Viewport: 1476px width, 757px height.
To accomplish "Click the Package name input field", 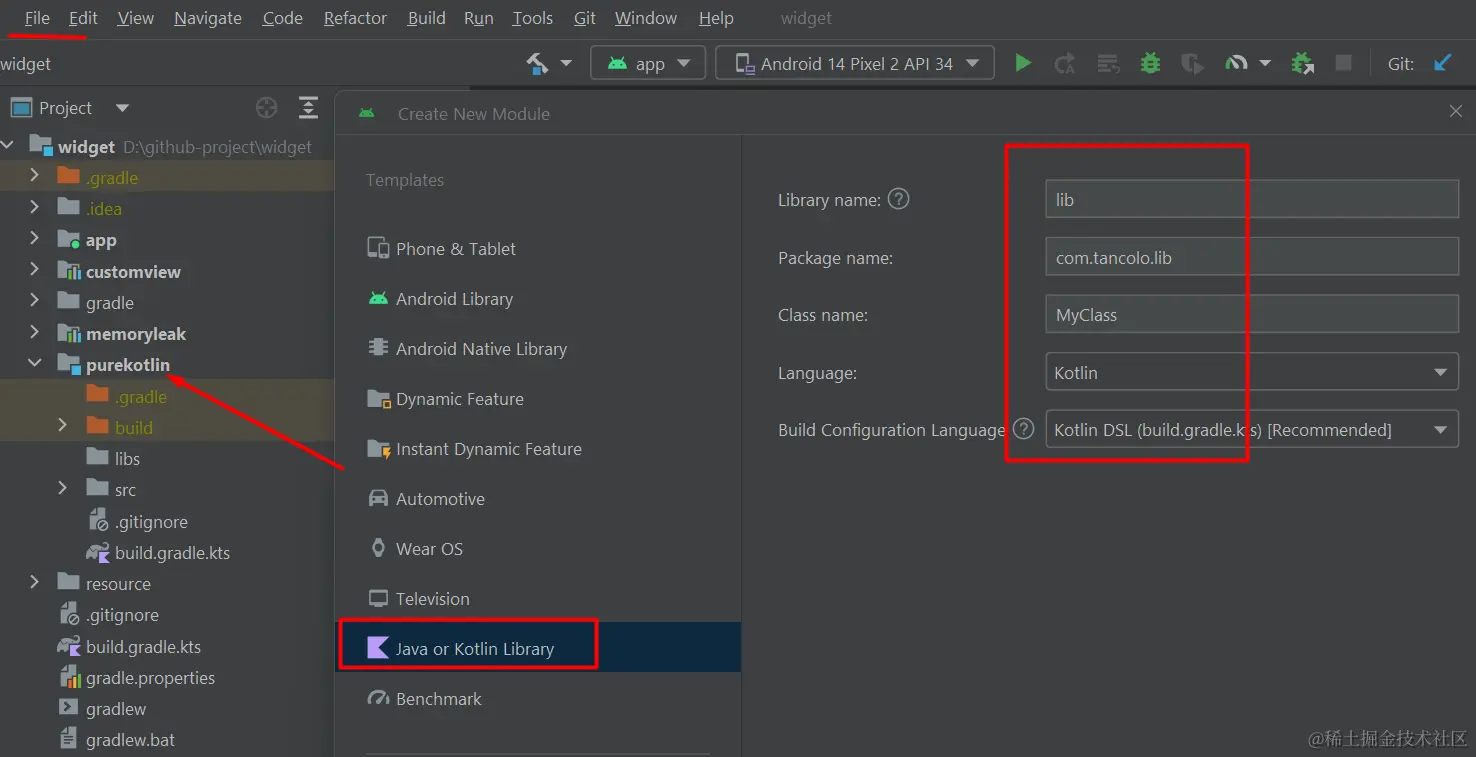I will coord(1251,257).
